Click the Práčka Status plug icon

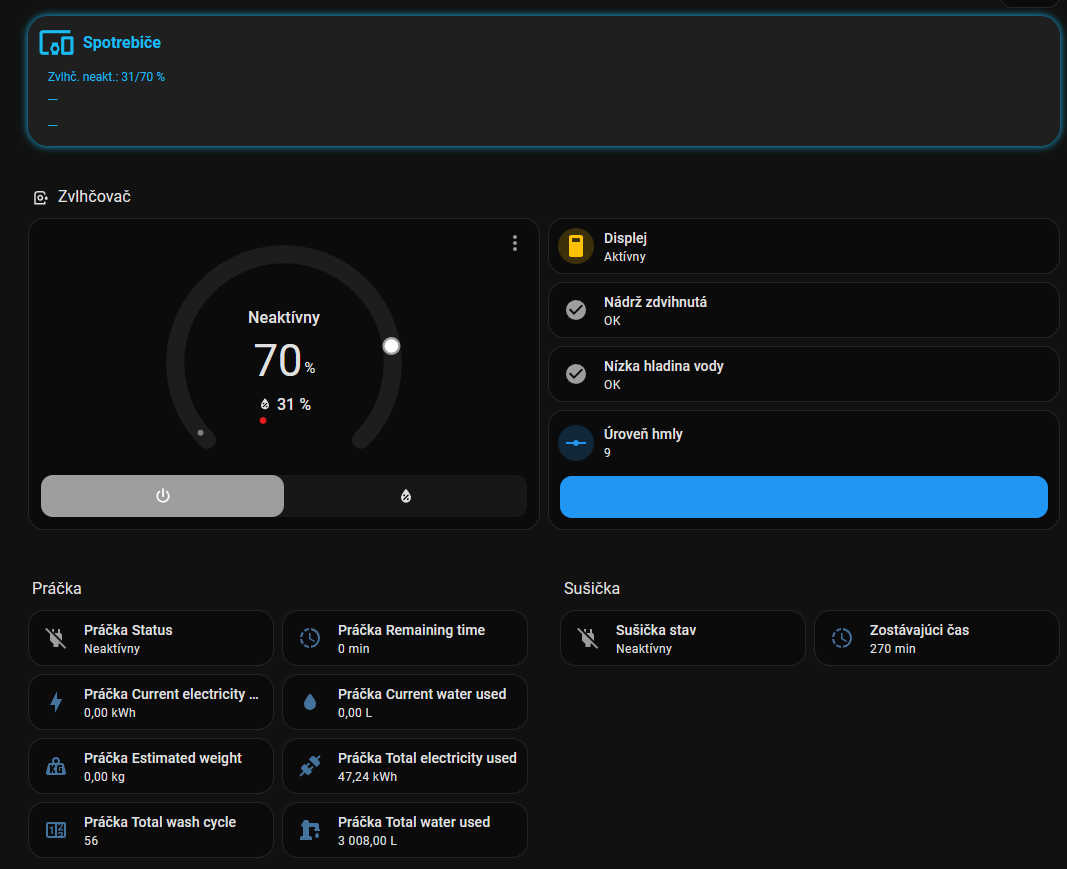56,638
